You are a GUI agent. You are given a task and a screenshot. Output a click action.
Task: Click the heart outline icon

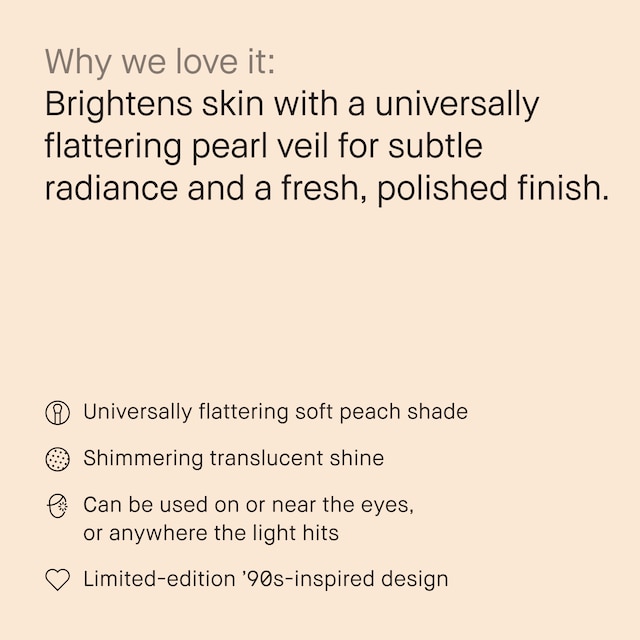point(58,580)
